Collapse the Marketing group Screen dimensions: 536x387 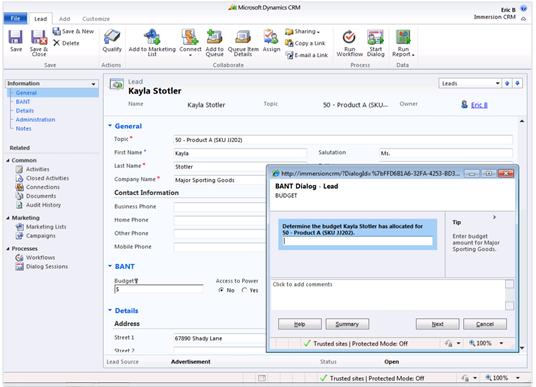(x=8, y=218)
